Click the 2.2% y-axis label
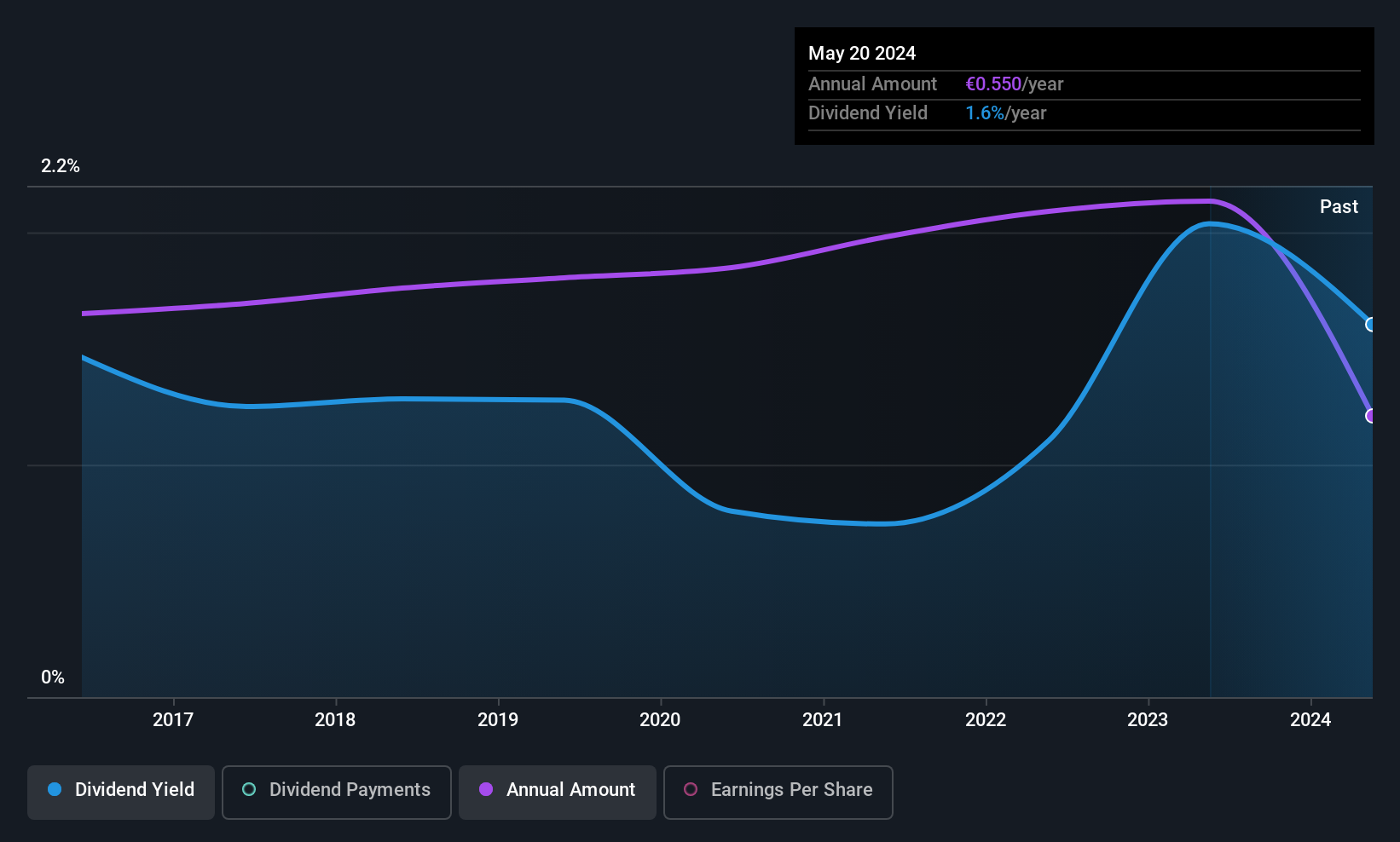The image size is (1400, 842). tap(61, 166)
